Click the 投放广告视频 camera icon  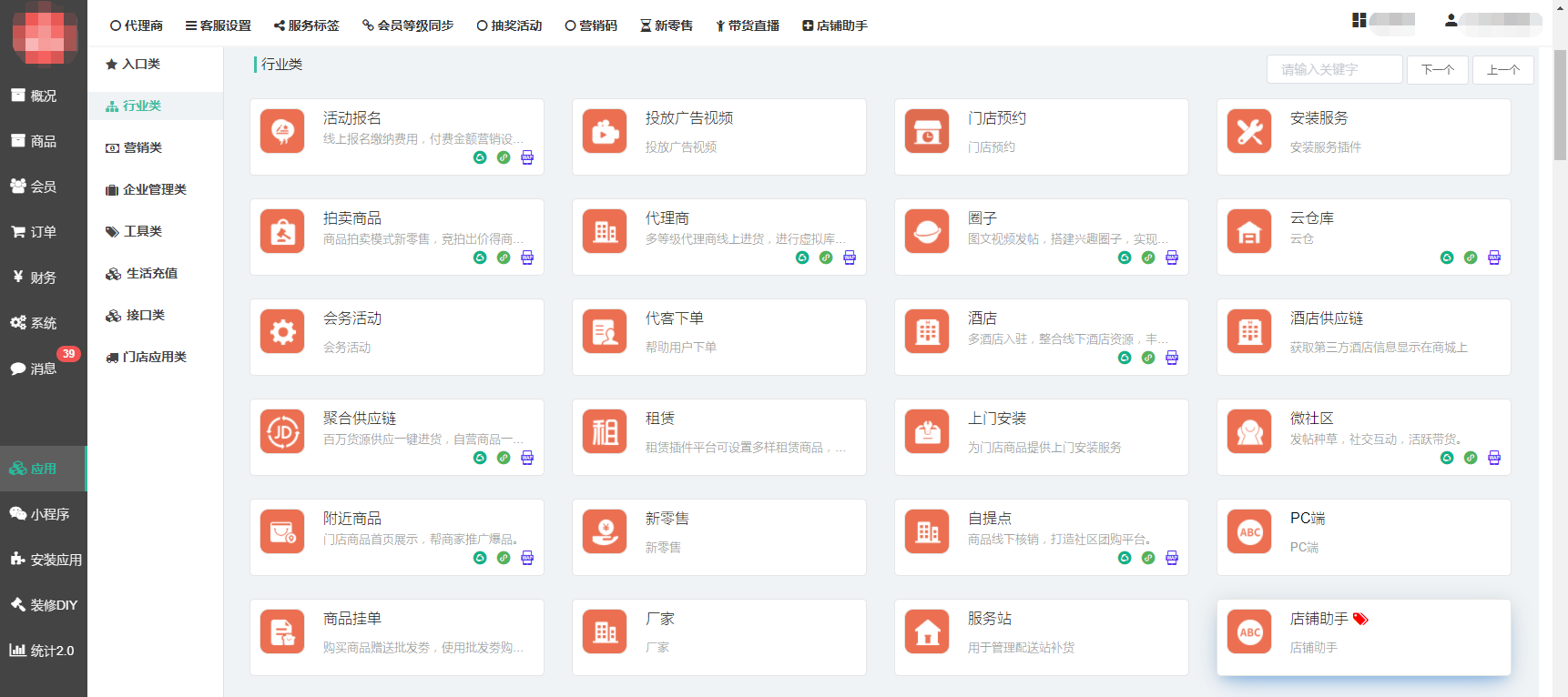point(605,132)
